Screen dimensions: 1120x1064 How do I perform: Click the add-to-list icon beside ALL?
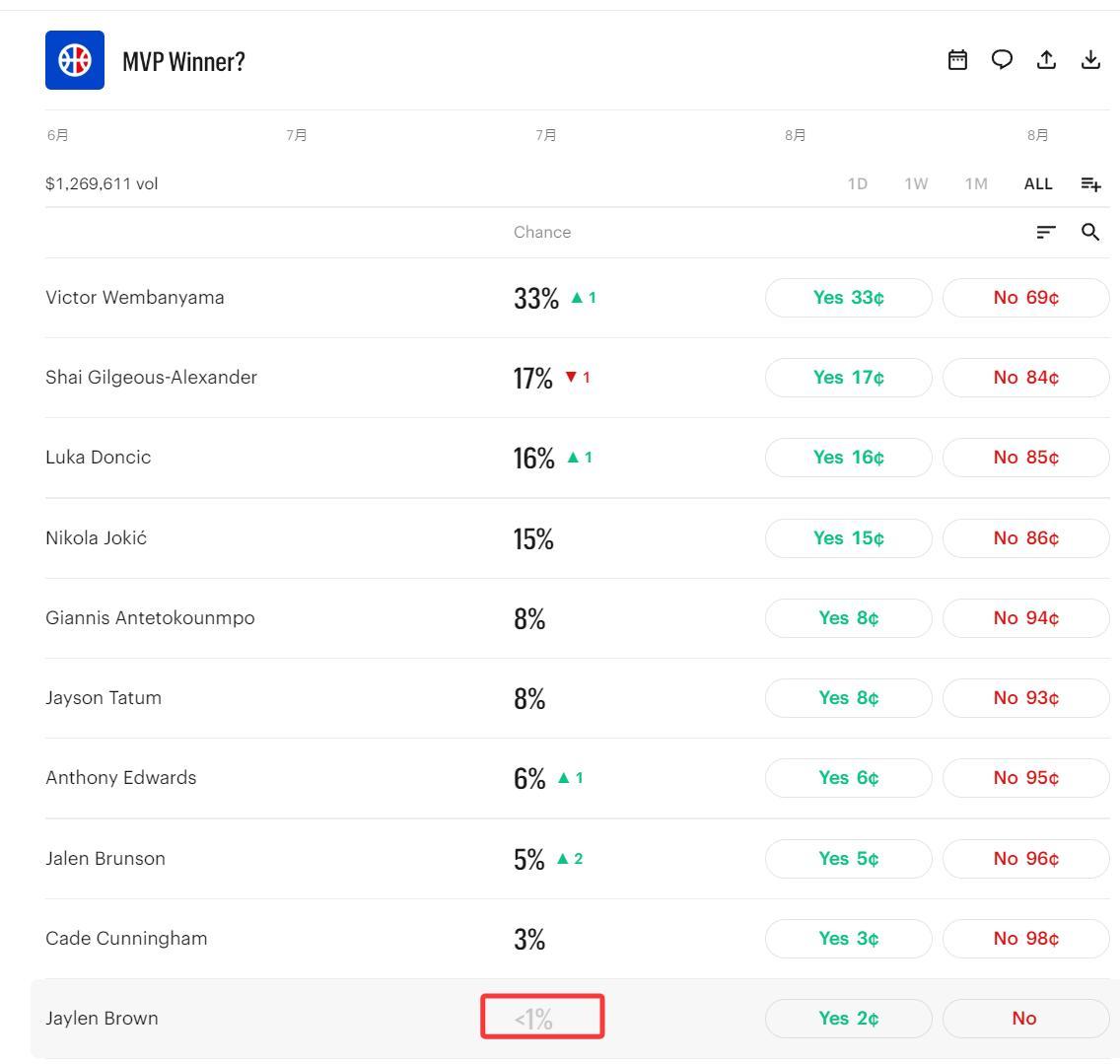point(1090,184)
